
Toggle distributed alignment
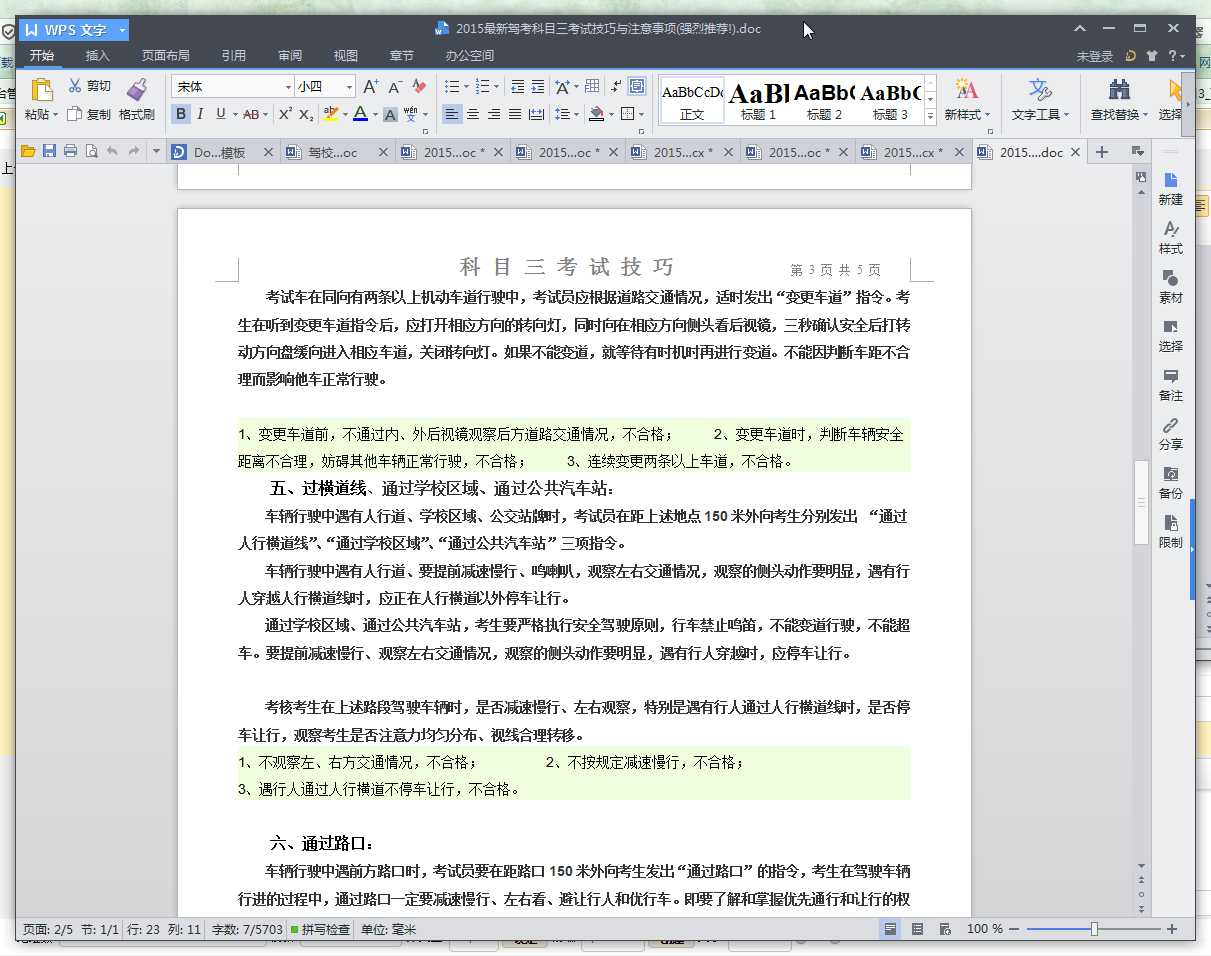(536, 114)
